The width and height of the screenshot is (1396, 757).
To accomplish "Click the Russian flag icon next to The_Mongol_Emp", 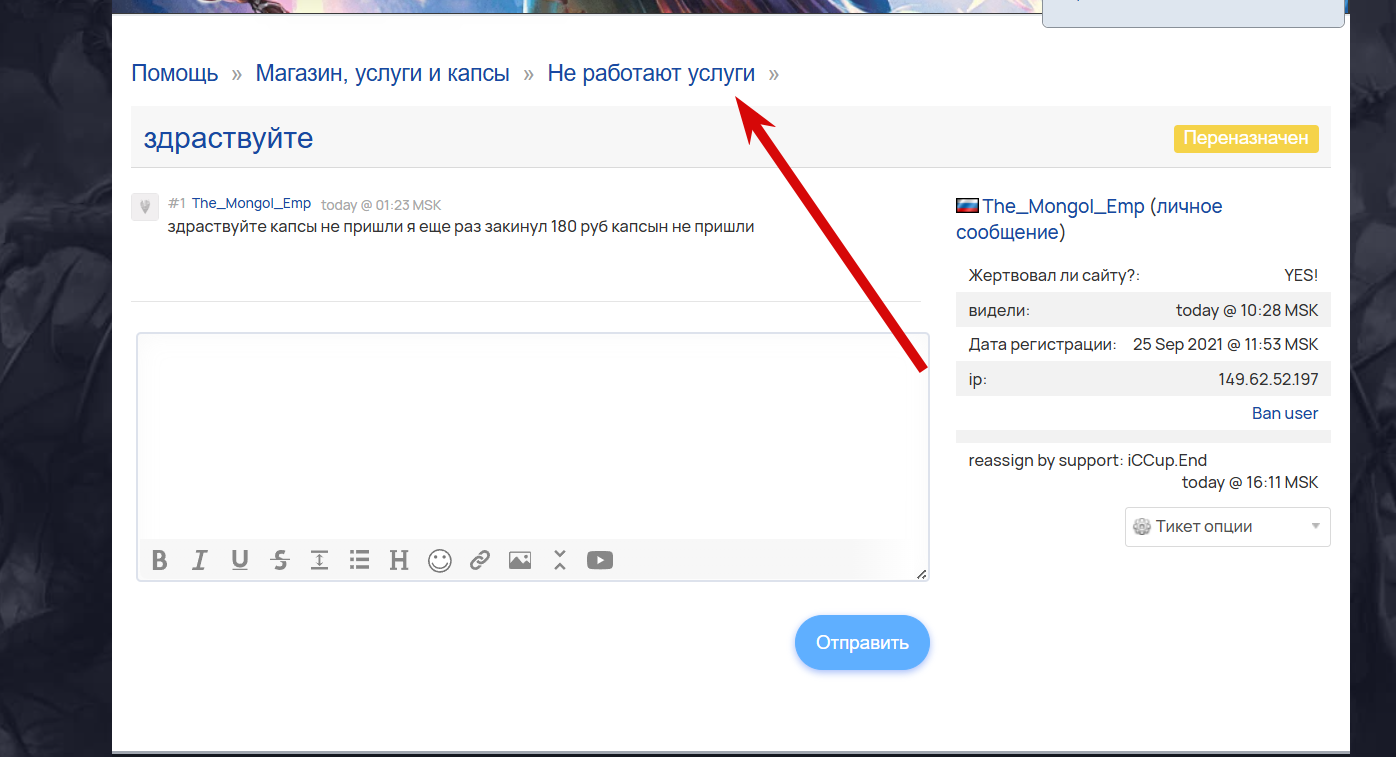I will click(967, 206).
